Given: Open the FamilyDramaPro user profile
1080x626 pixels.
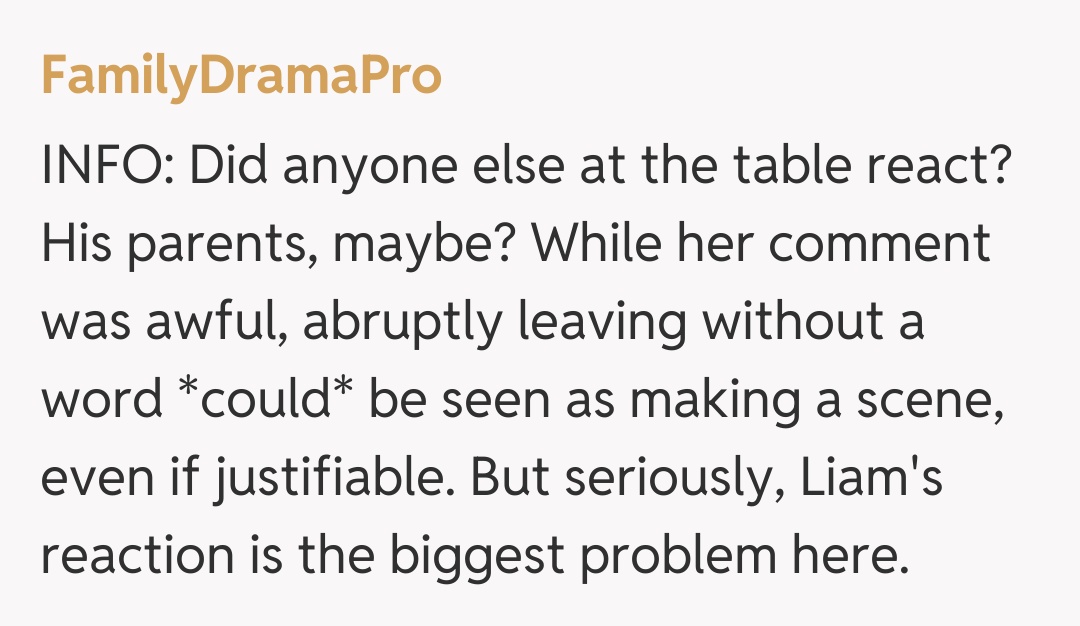Looking at the screenshot, I should [241, 76].
